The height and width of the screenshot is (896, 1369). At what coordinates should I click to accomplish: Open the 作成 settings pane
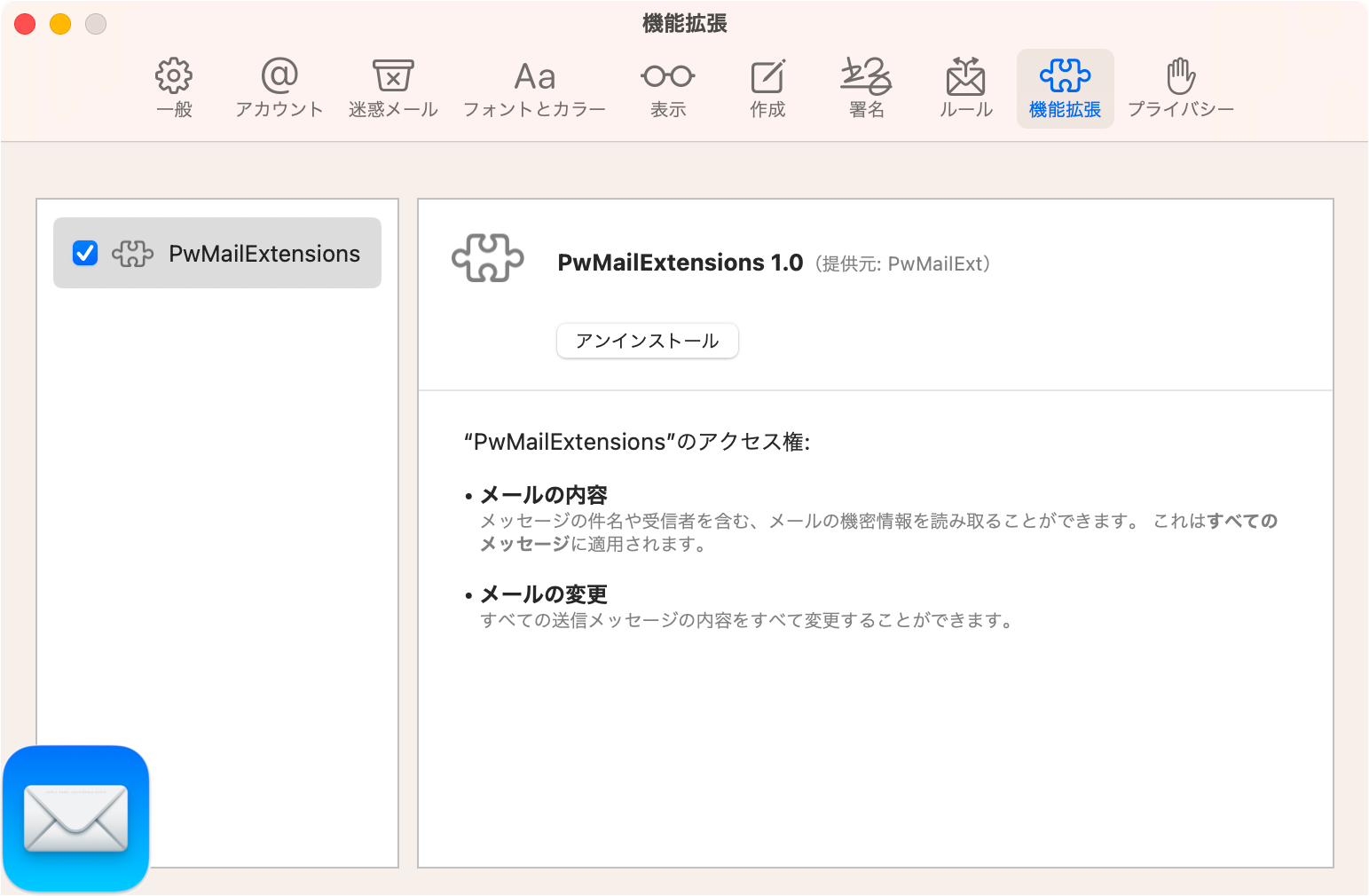766,86
